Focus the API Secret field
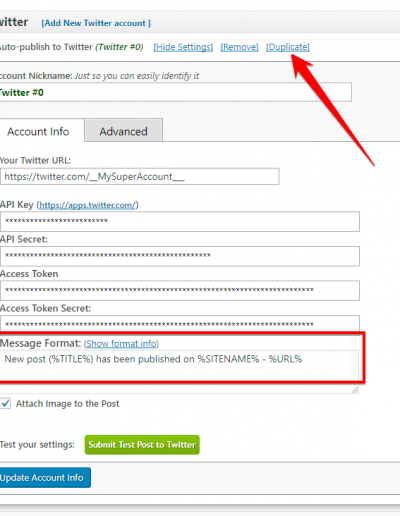The image size is (400, 516). tap(180, 256)
